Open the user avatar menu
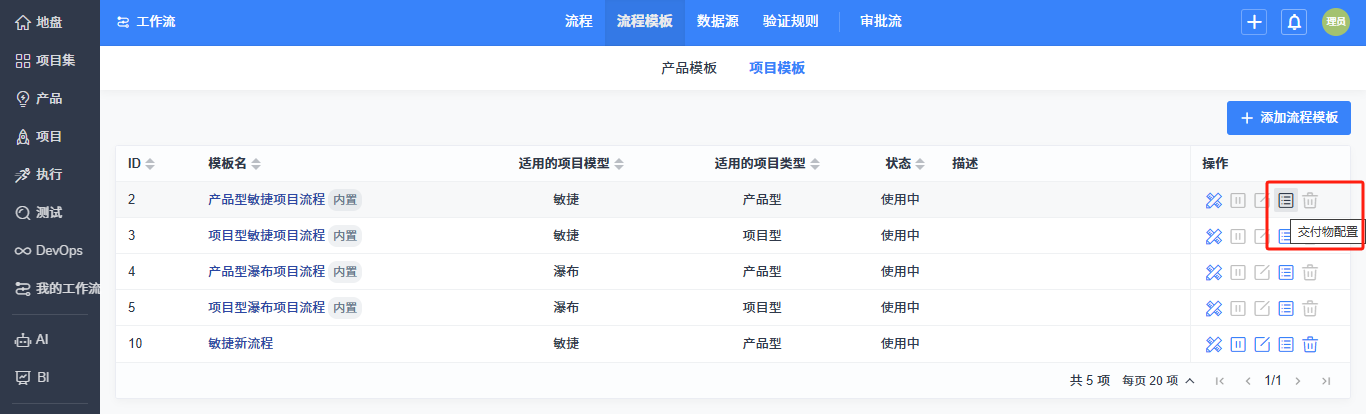 tap(1336, 22)
